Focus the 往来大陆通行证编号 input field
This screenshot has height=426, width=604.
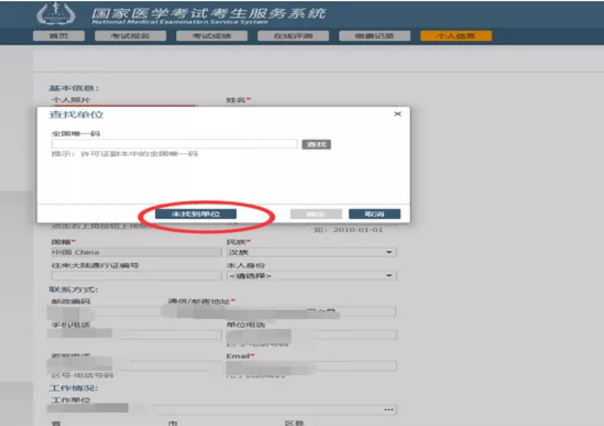(x=130, y=276)
